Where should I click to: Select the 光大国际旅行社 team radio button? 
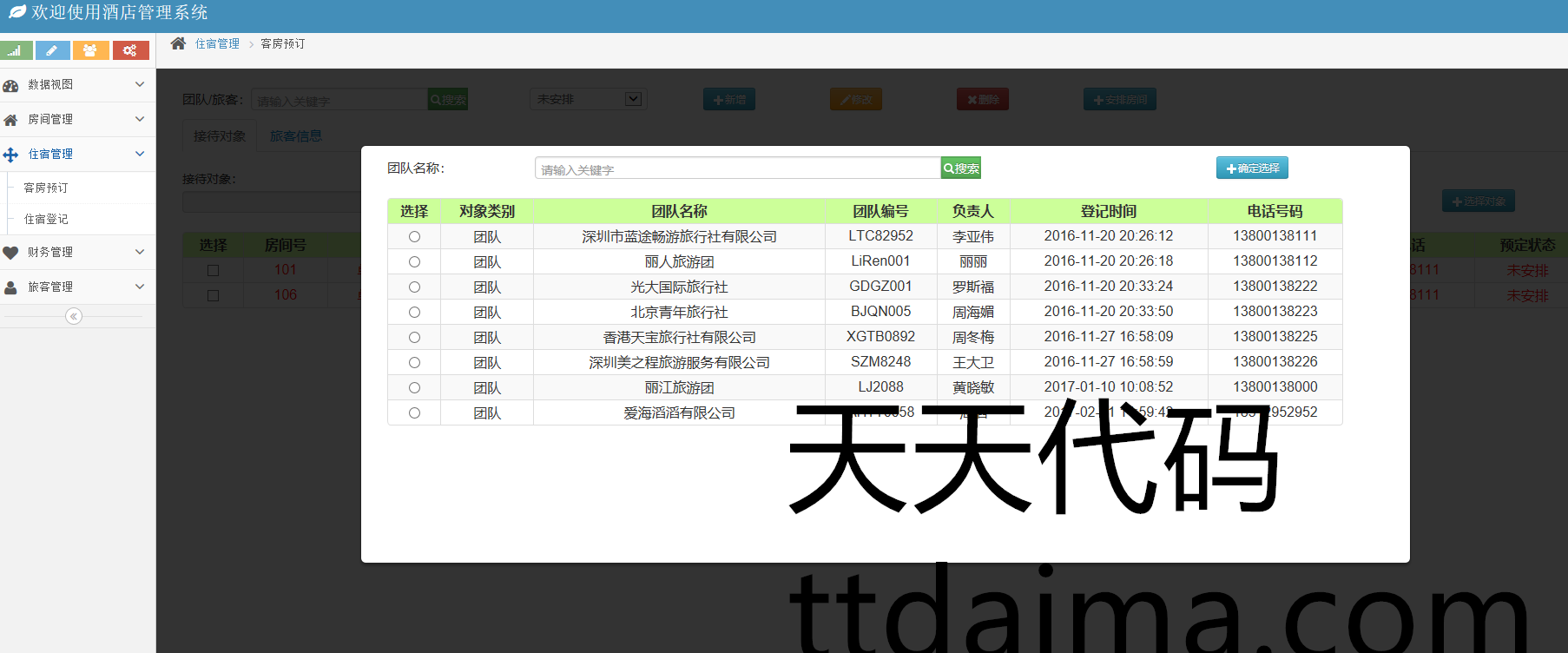[414, 287]
